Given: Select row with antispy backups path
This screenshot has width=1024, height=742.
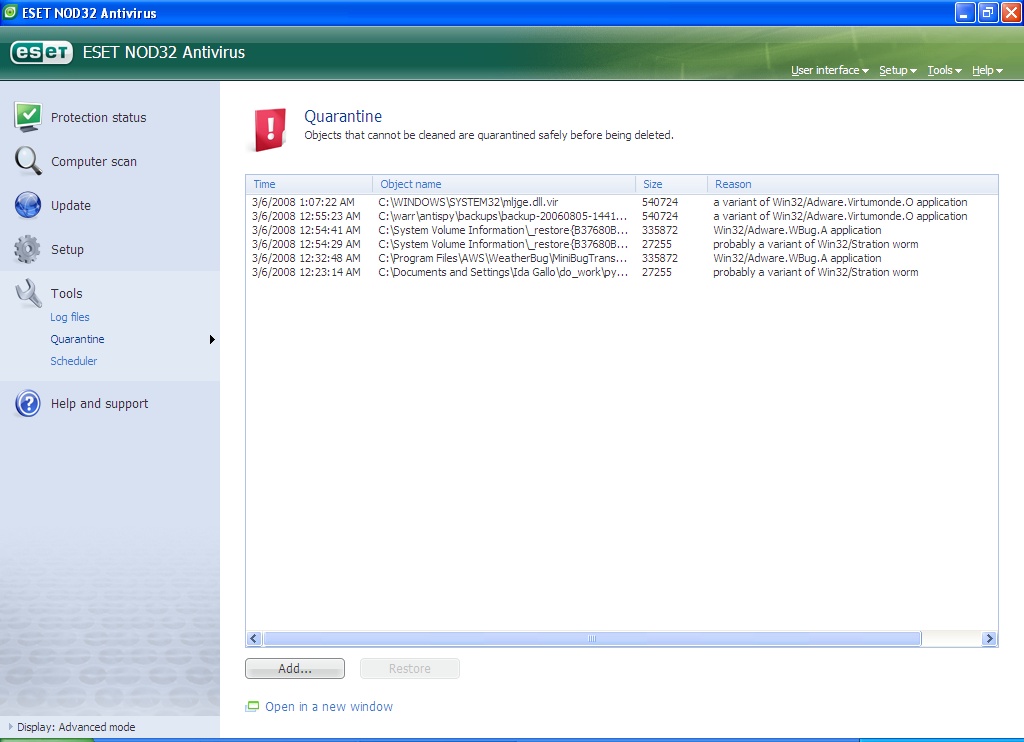Looking at the screenshot, I should (622, 216).
